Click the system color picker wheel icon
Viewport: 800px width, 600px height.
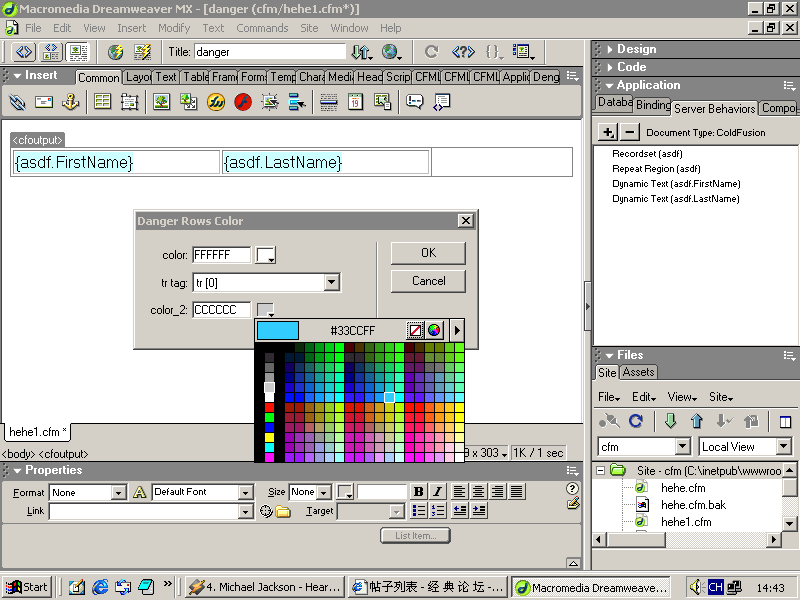pyautogui.click(x=434, y=330)
